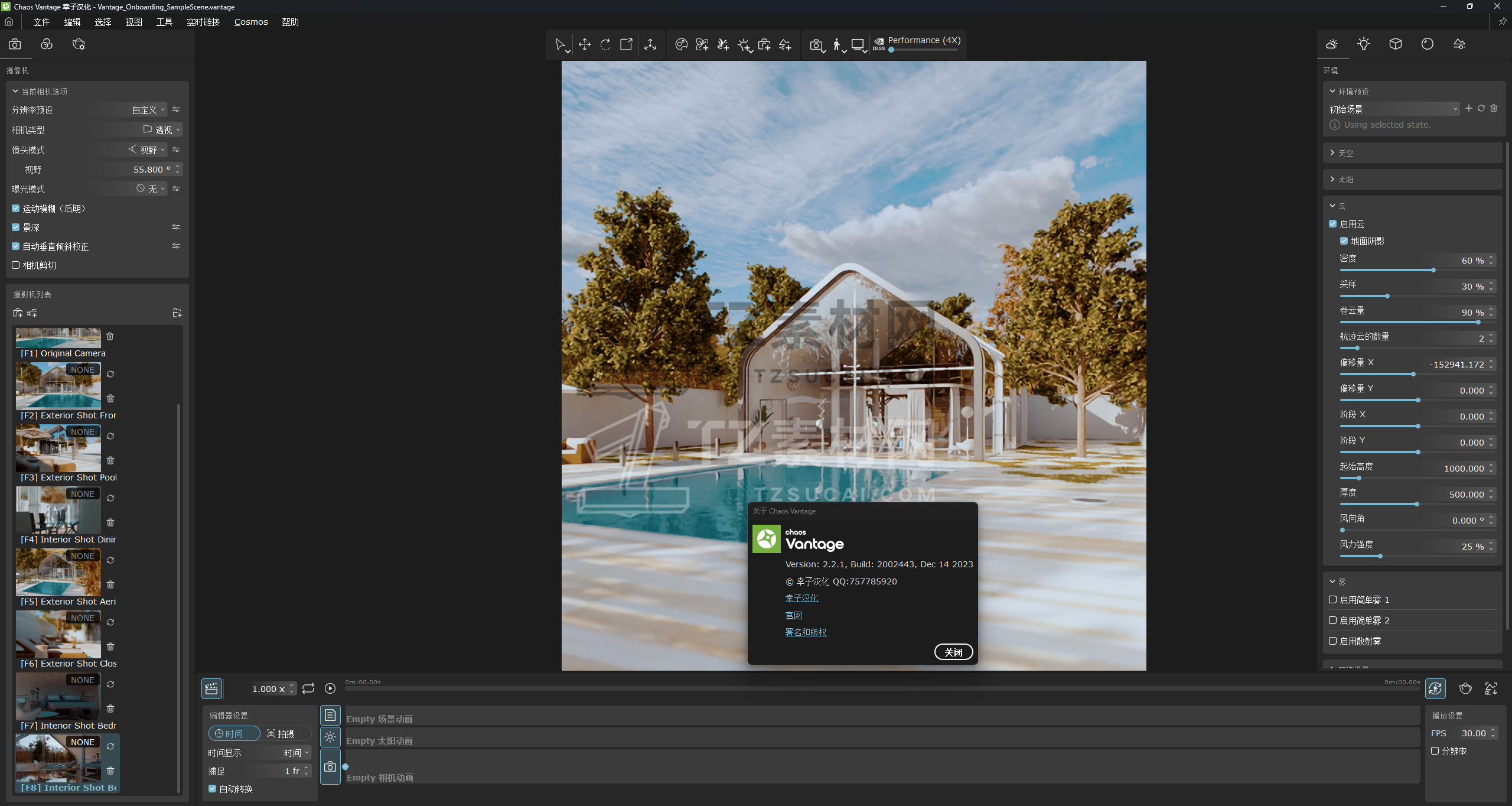Open the 分辨率预设 dropdown

(148, 110)
